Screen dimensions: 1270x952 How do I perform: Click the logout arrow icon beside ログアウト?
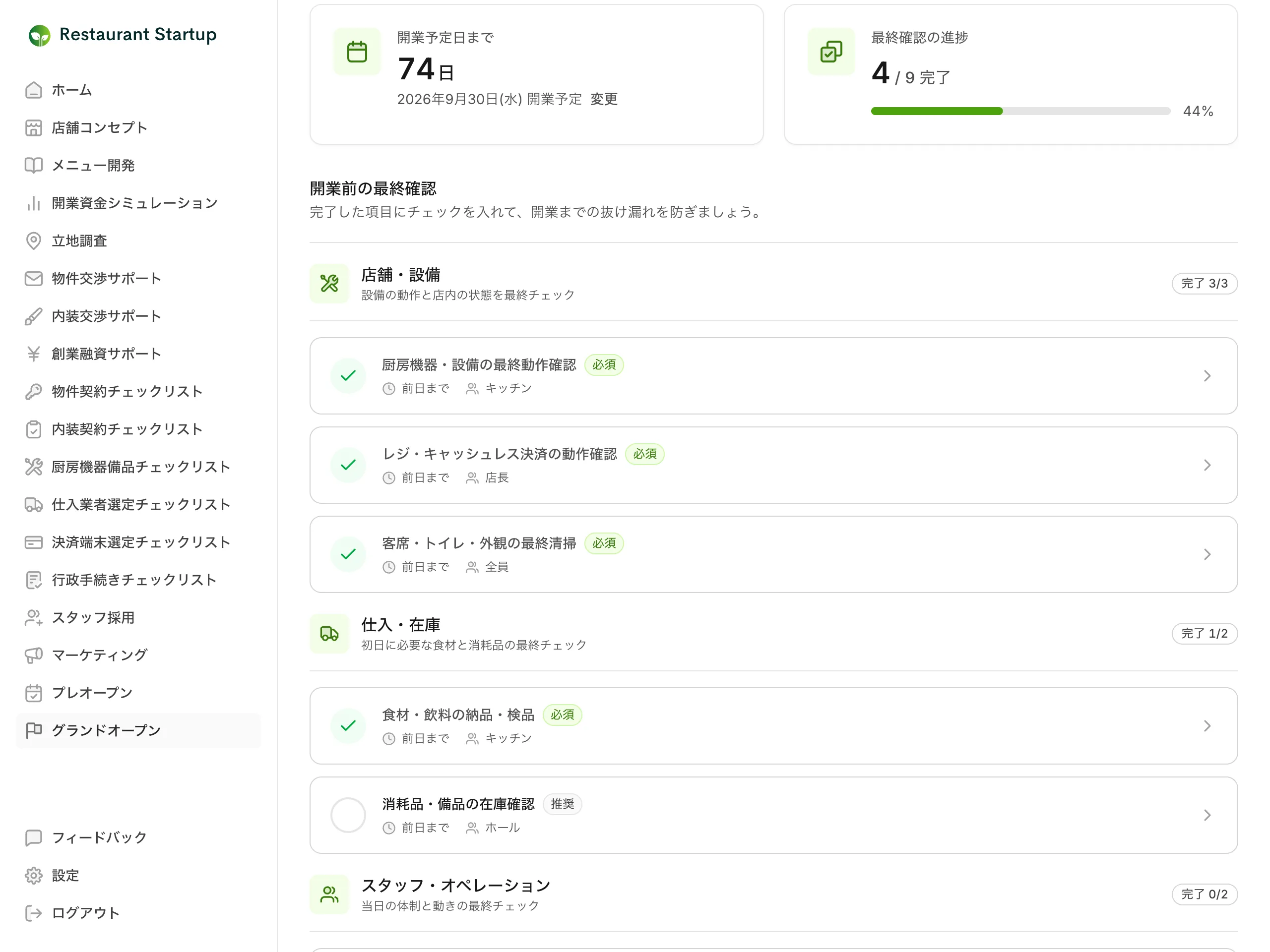(34, 913)
